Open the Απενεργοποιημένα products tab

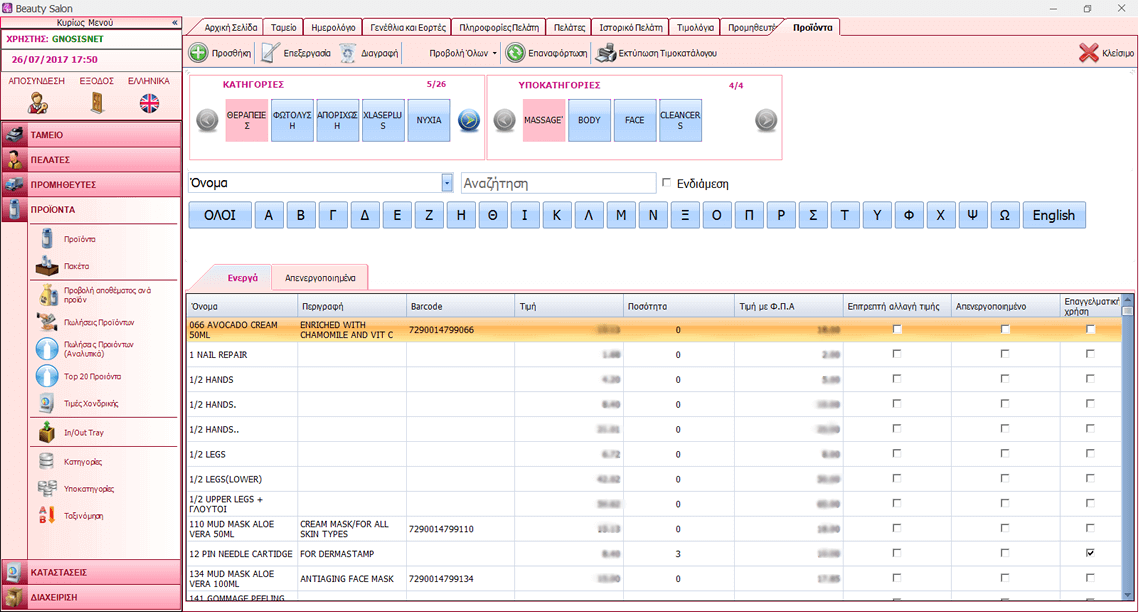point(319,278)
